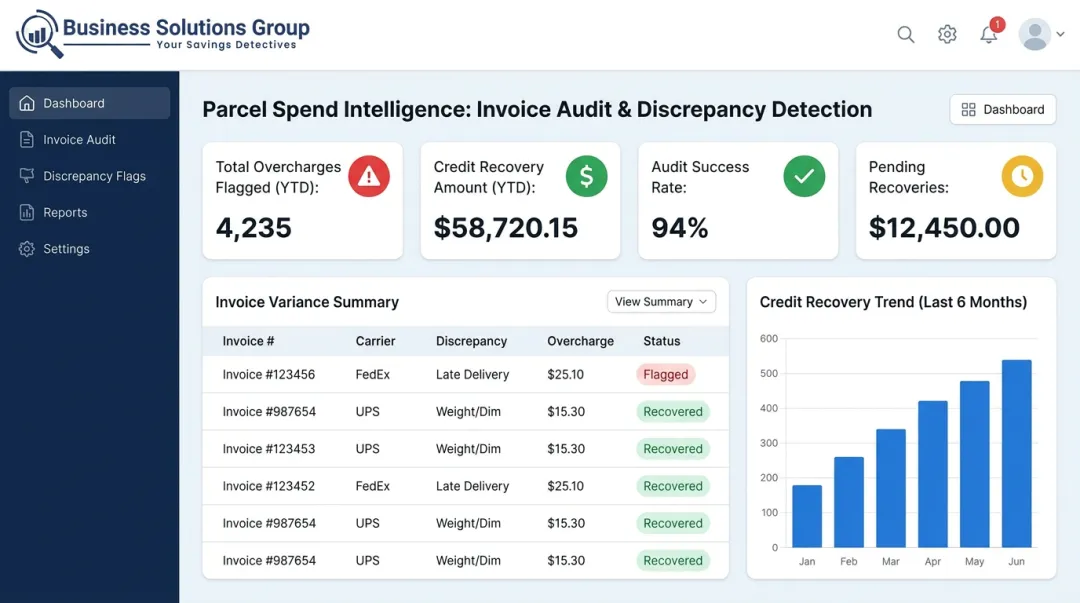Open the search magnifier in header
The width and height of the screenshot is (1080, 603).
pos(906,34)
